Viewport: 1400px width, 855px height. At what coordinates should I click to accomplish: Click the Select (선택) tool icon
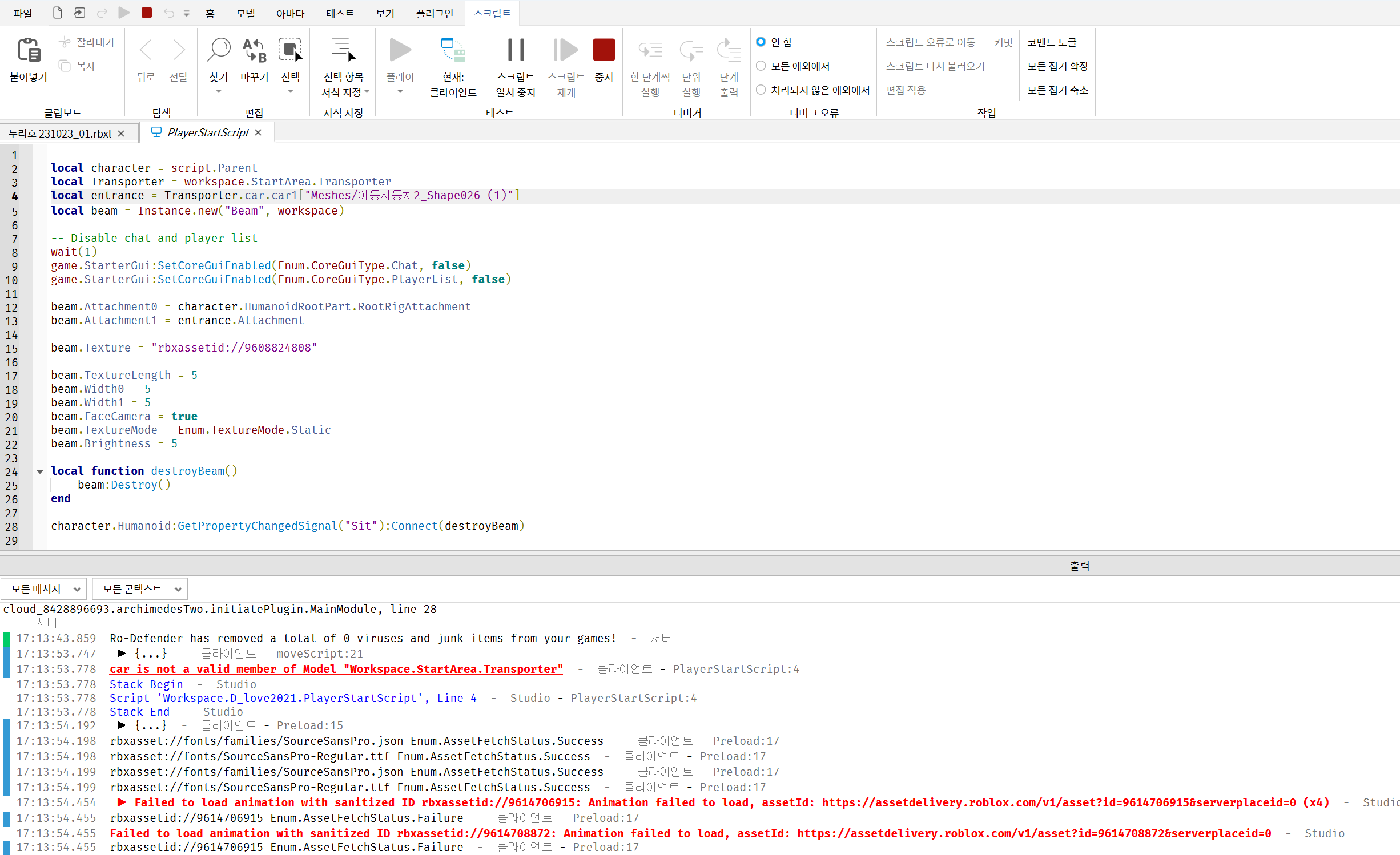290,50
